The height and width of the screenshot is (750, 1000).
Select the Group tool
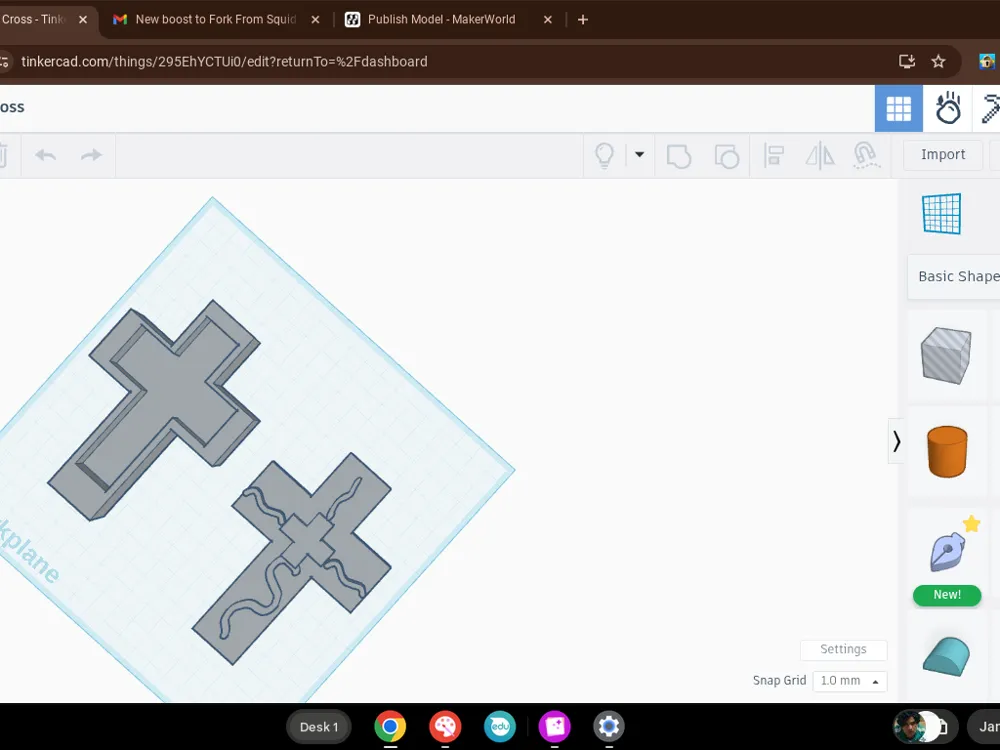679,155
